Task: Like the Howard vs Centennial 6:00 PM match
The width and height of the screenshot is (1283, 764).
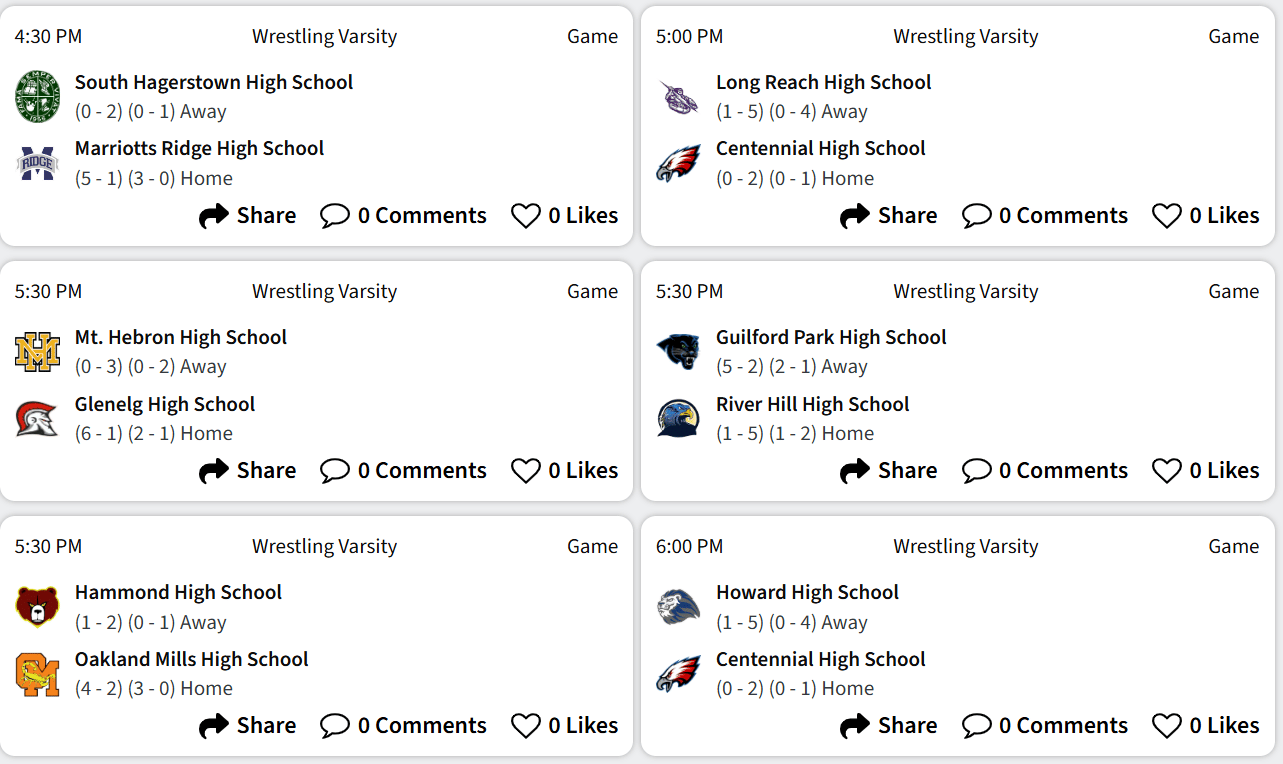Action: click(x=1206, y=725)
